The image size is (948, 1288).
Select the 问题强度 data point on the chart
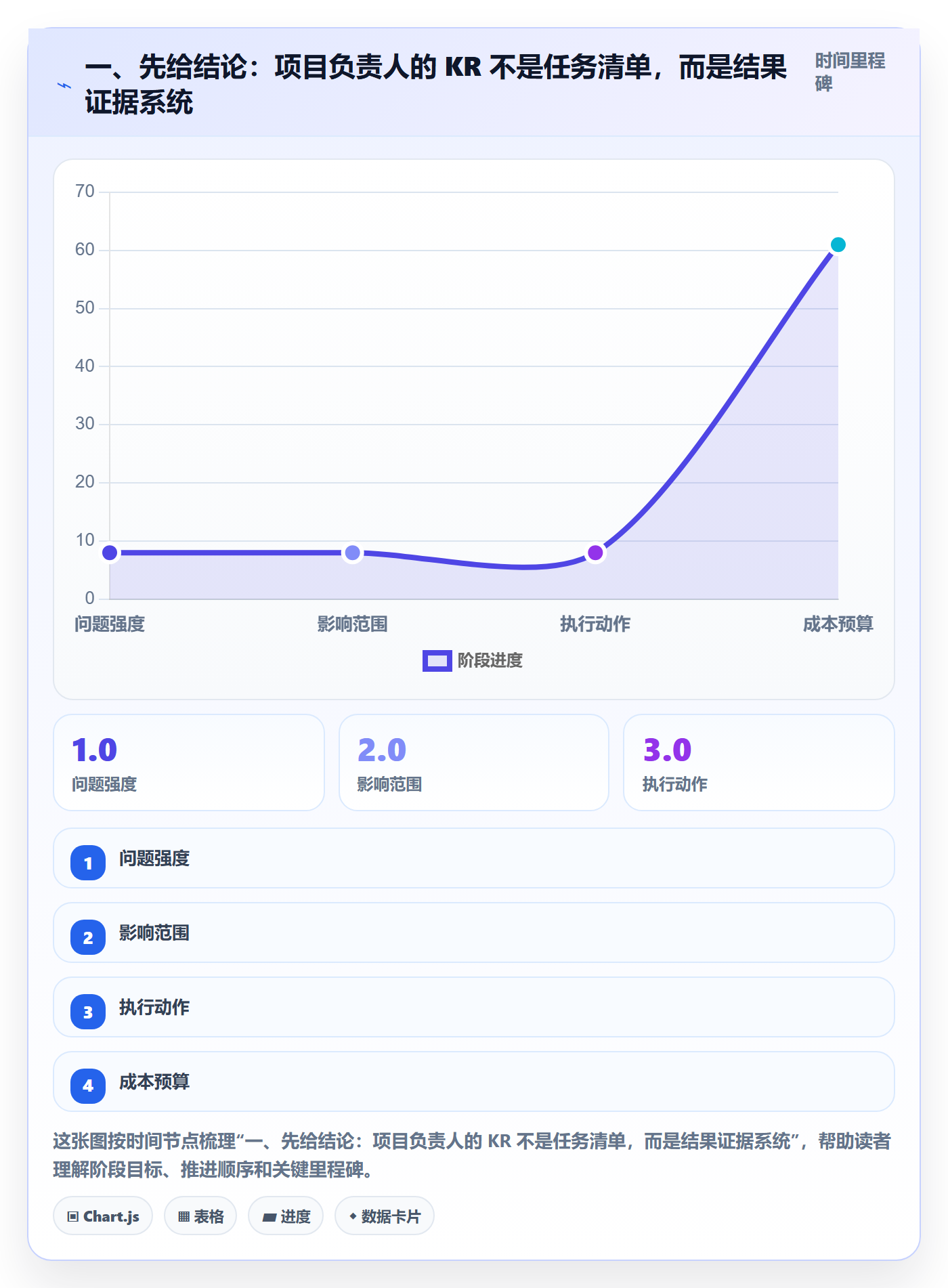click(x=110, y=553)
